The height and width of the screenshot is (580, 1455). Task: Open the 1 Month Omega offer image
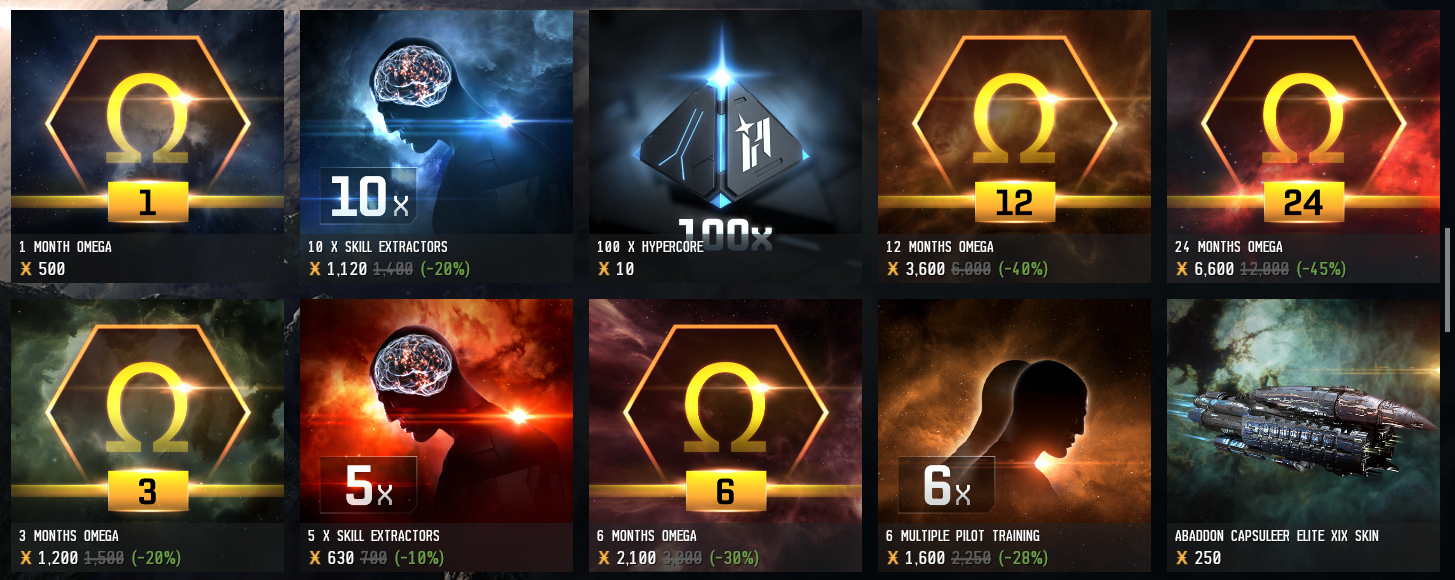147,122
